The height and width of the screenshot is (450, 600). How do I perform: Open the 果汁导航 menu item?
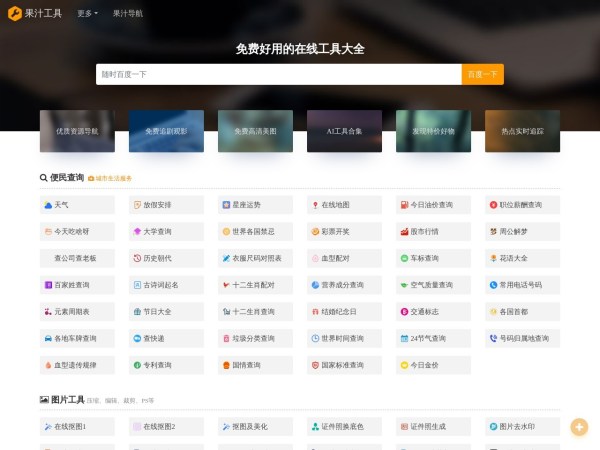127,14
